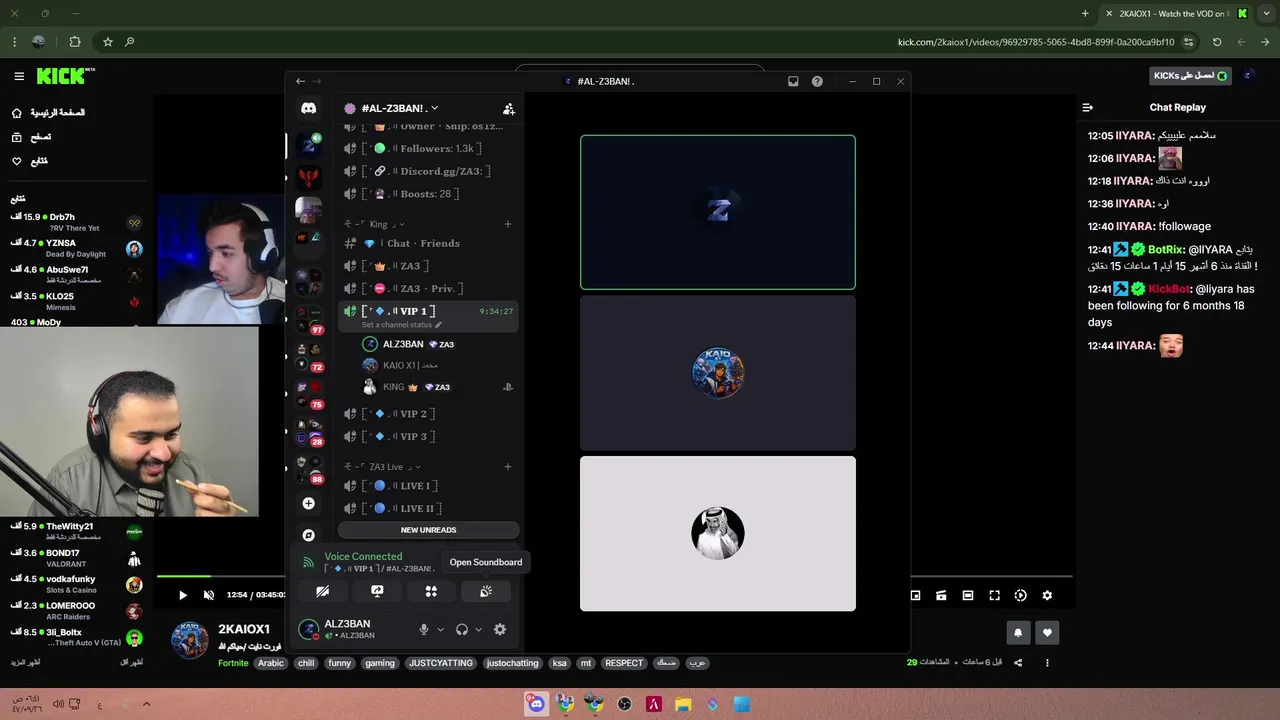Mute the ALZ3BAN microphone
The width and height of the screenshot is (1280, 720).
(424, 629)
